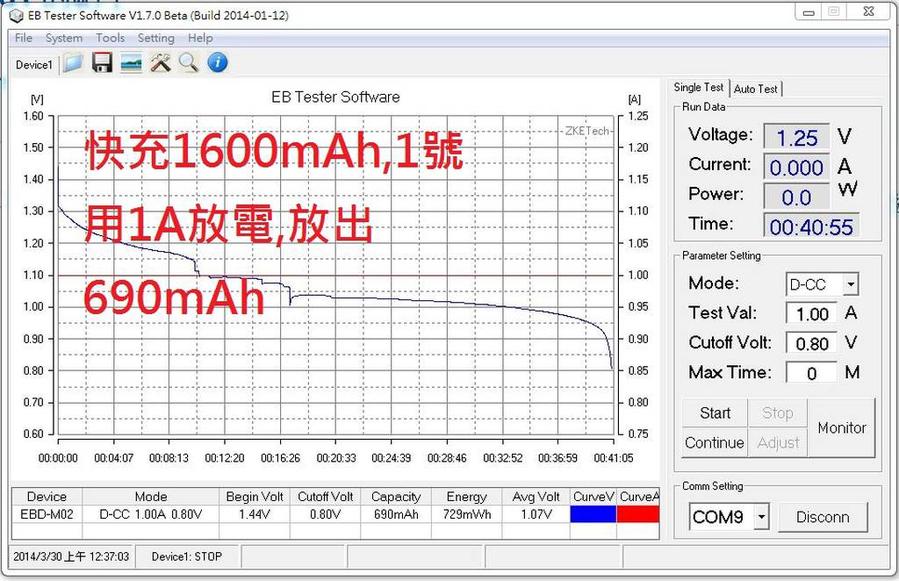Click the landscape picture toolbar icon

pos(130,64)
